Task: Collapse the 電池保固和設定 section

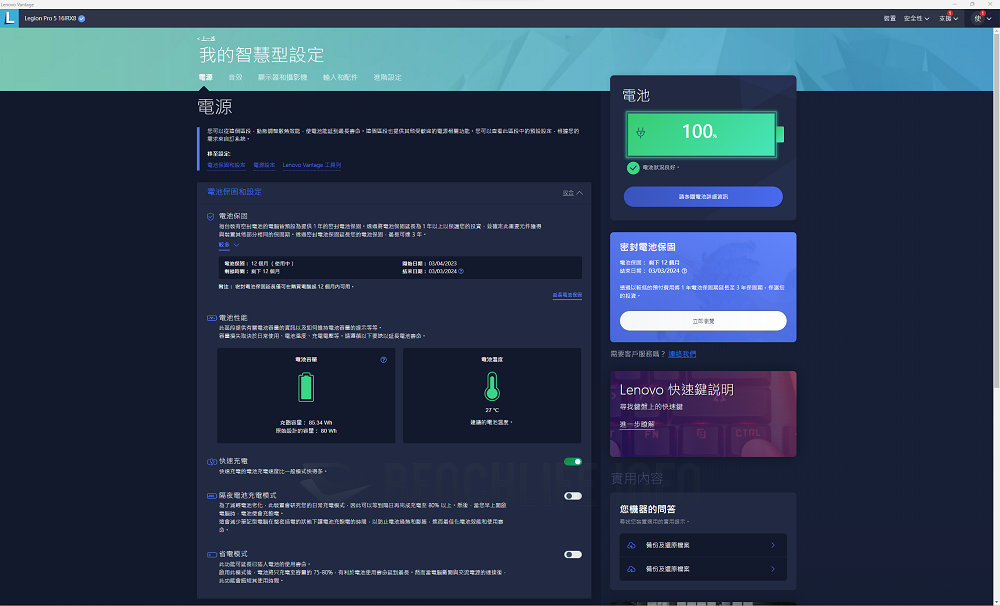Action: coord(572,192)
